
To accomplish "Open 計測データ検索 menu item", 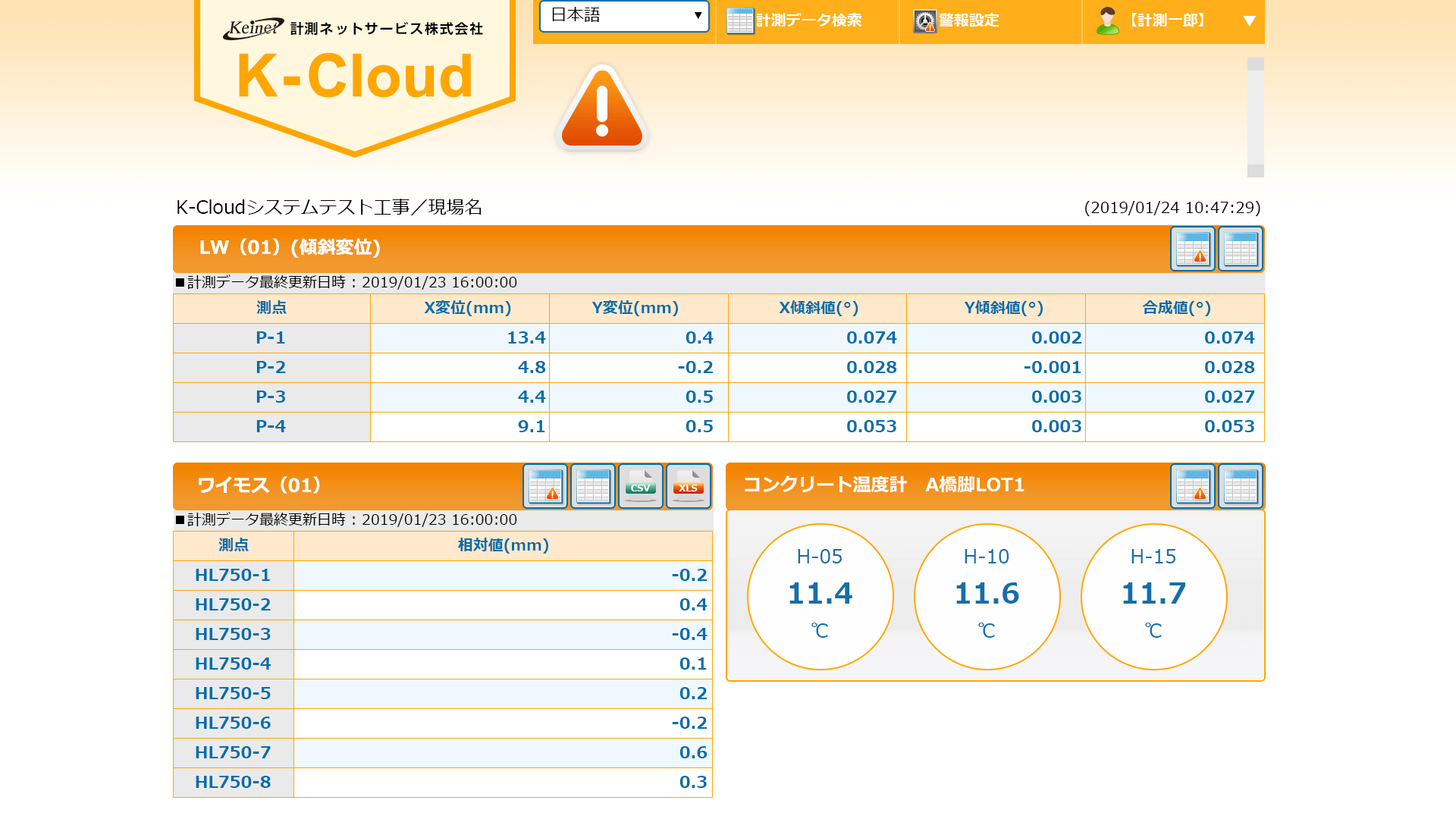I will pos(807,21).
